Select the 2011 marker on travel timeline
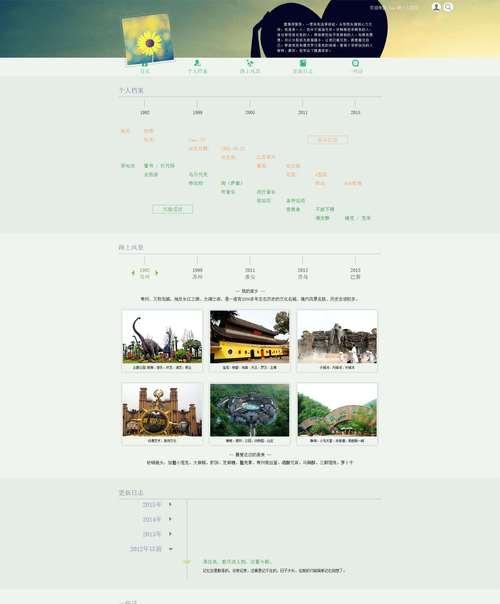The width and height of the screenshot is (500, 604). (x=250, y=273)
